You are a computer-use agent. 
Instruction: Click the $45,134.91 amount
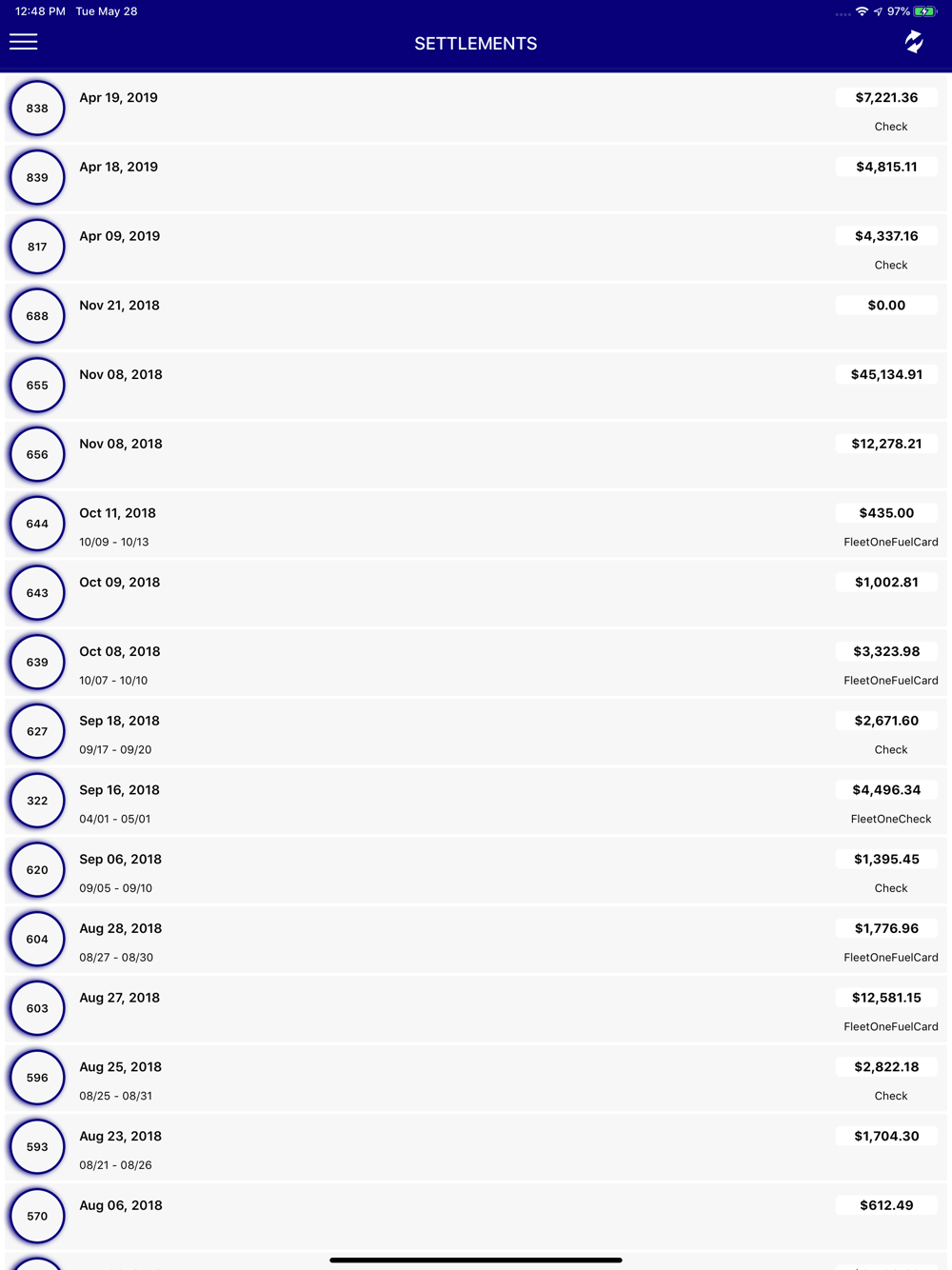pyautogui.click(x=886, y=374)
